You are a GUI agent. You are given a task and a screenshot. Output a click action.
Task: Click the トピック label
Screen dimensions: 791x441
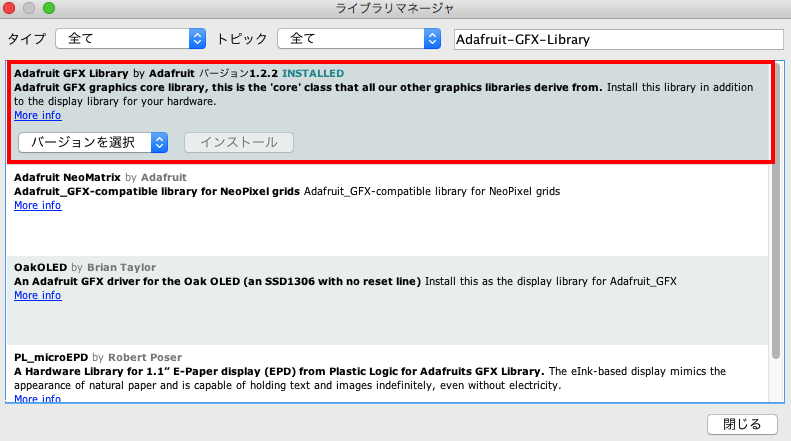pos(242,39)
